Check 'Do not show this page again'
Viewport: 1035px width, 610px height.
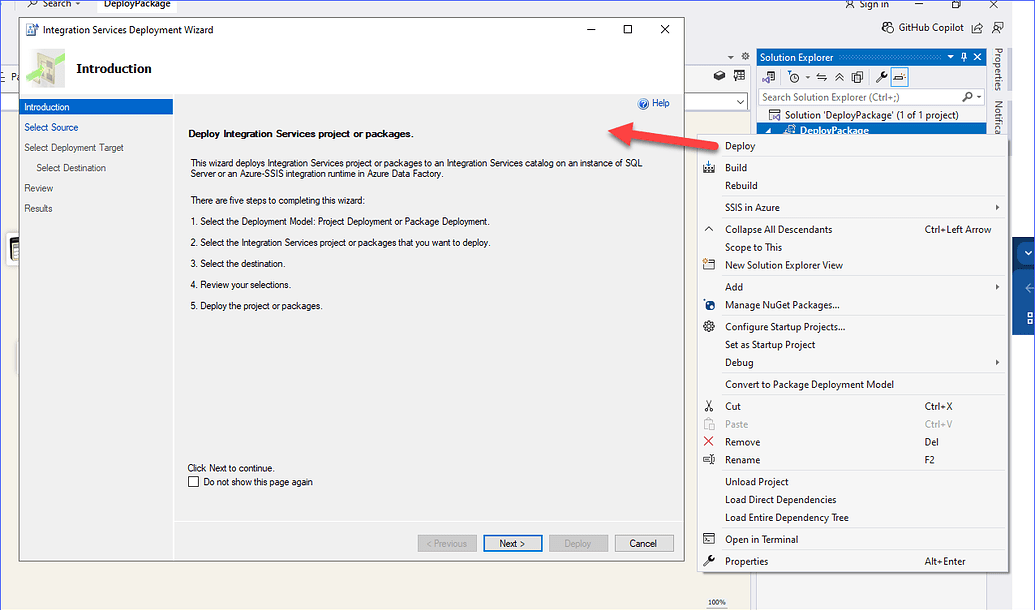click(194, 481)
